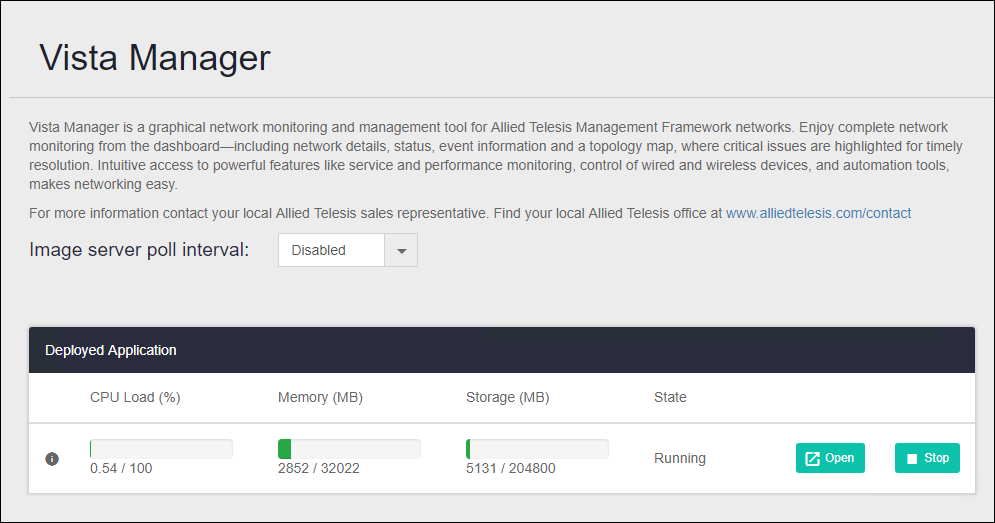
Task: Select the Storage (MB) column header
Action: click(507, 397)
